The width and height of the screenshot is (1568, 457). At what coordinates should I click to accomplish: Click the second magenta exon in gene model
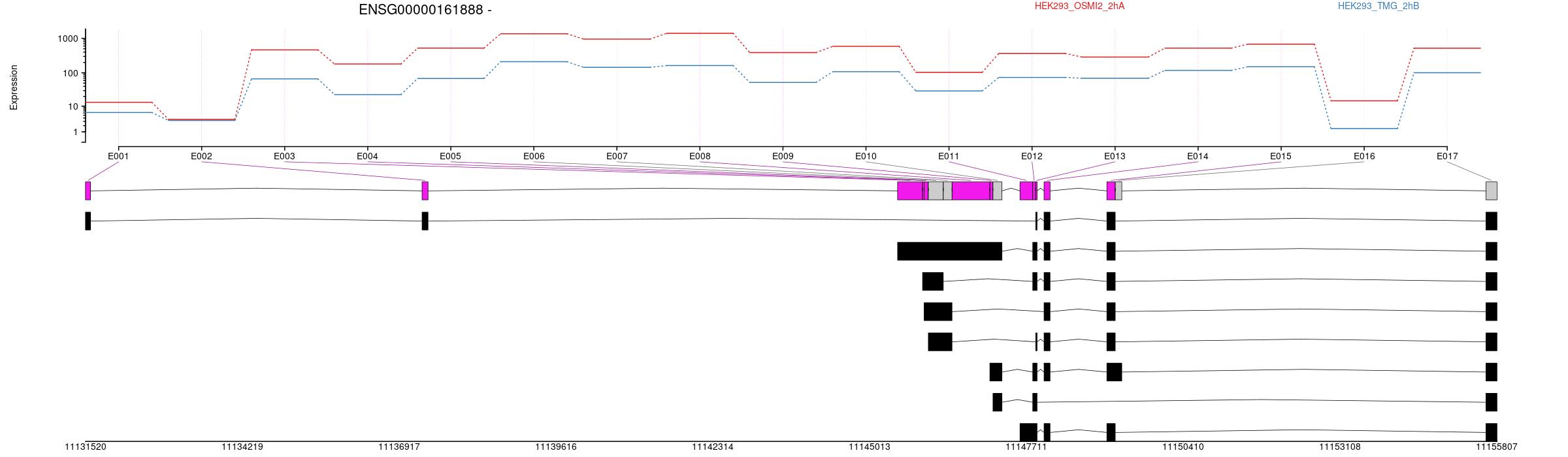[x=425, y=191]
